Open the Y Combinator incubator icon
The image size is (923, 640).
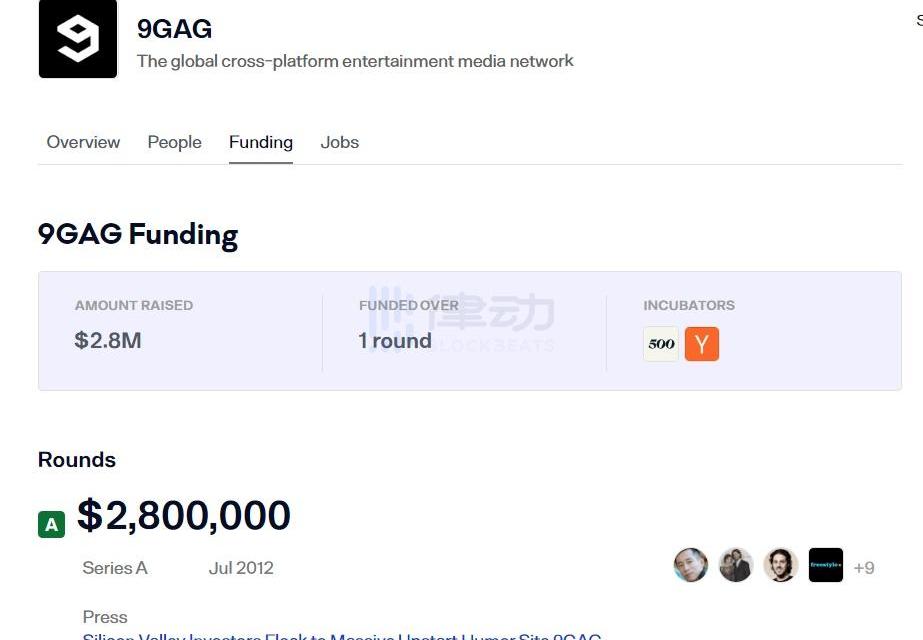coord(702,344)
